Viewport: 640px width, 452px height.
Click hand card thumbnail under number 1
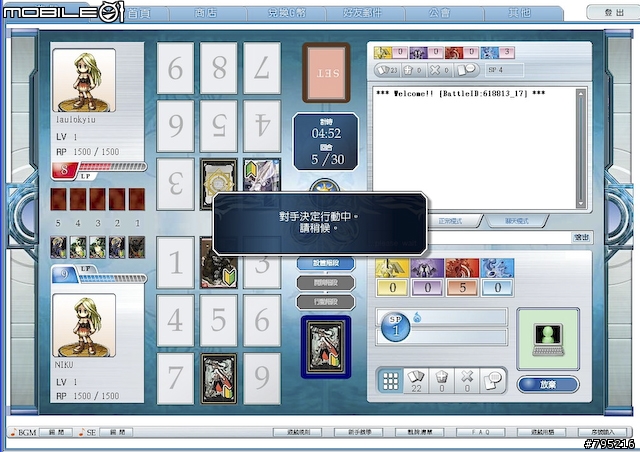click(137, 247)
